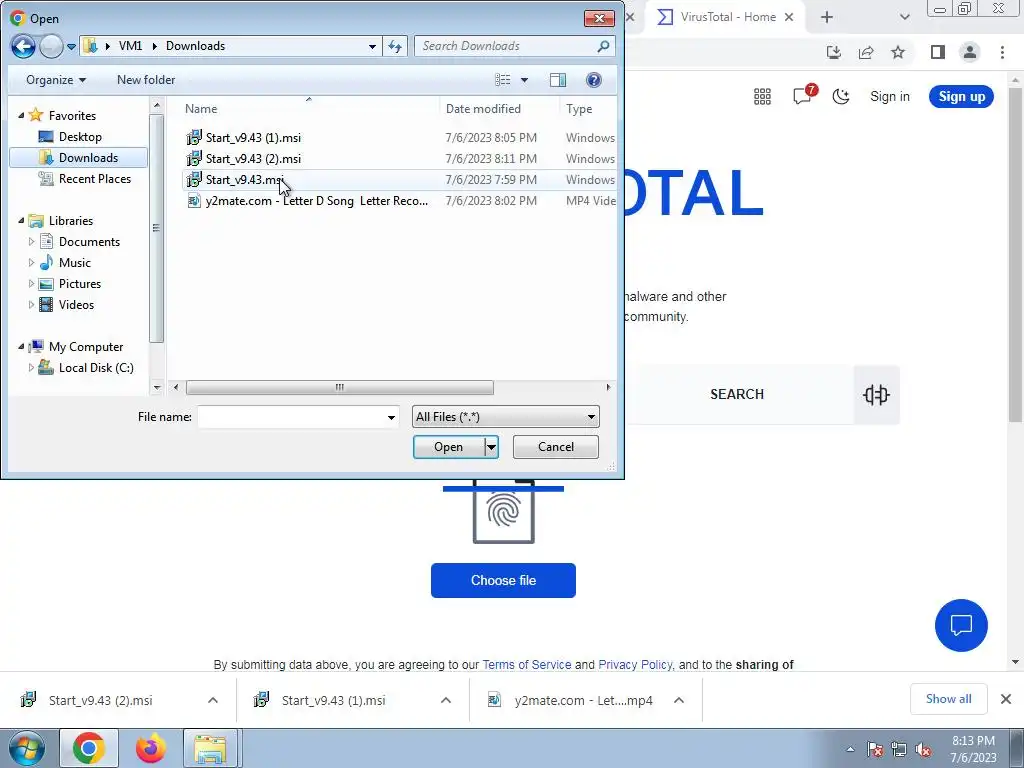Select My Computer in the navigation pane

coord(86,347)
